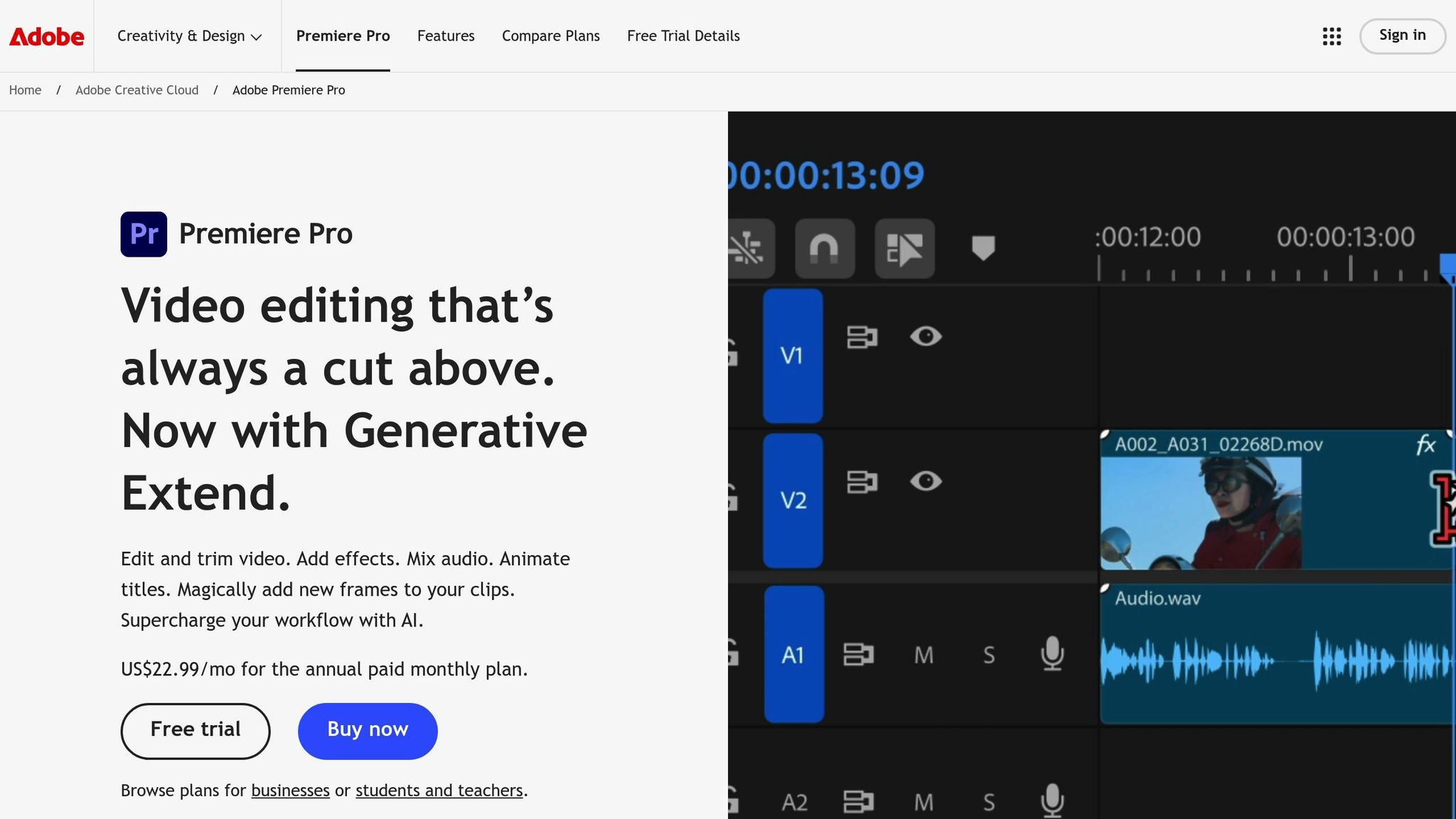Expand the Creativity & Design dropdown
This screenshot has width=1456, height=819.
(189, 36)
